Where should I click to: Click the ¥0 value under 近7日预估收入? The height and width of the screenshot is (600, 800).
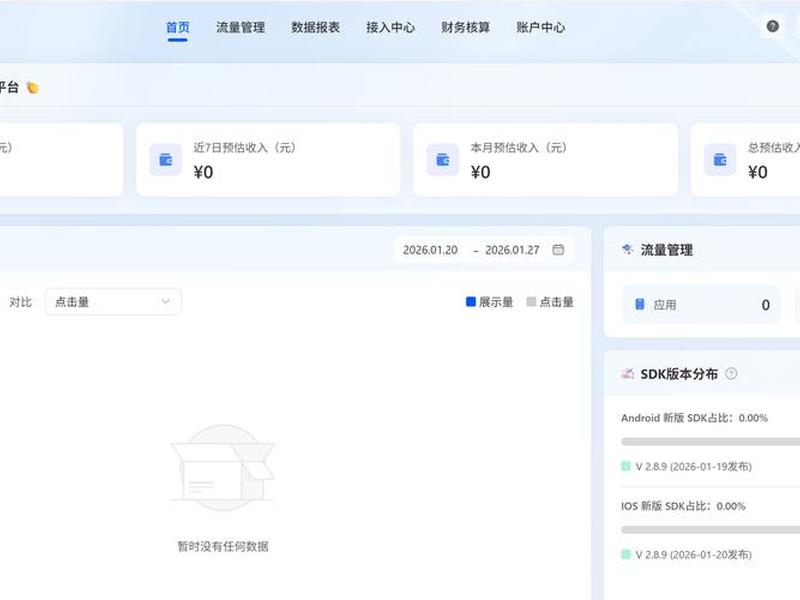[x=203, y=172]
